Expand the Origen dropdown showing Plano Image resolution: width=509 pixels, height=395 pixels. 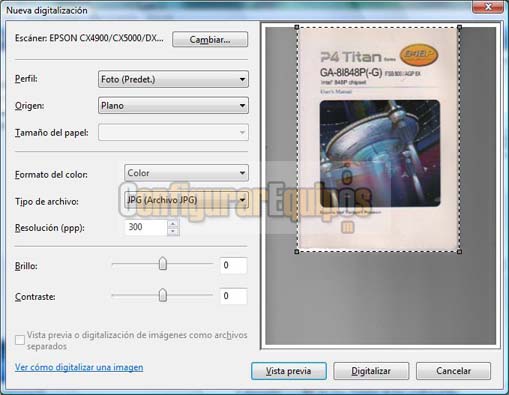[173, 106]
